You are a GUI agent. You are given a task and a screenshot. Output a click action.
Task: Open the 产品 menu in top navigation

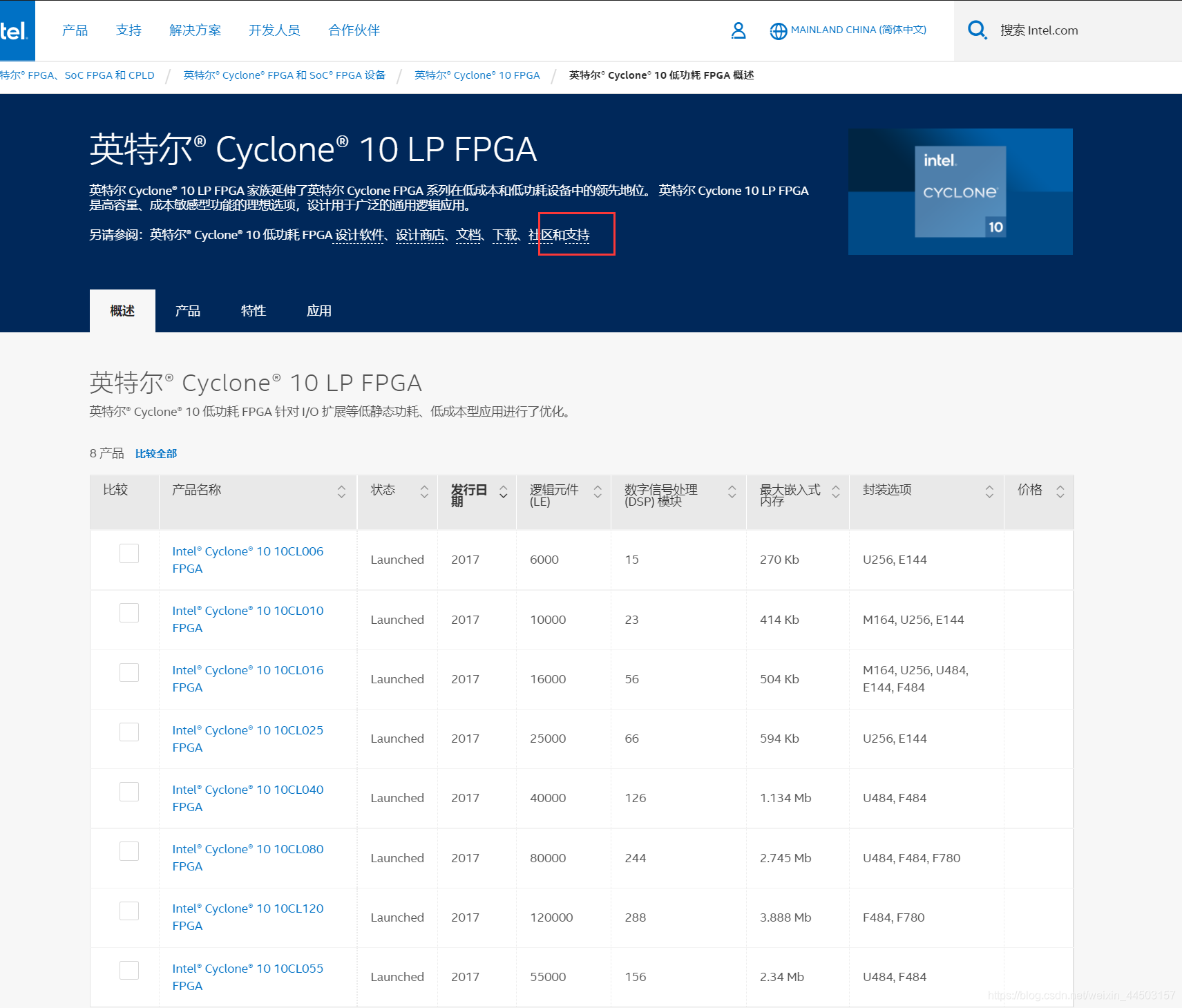[75, 30]
